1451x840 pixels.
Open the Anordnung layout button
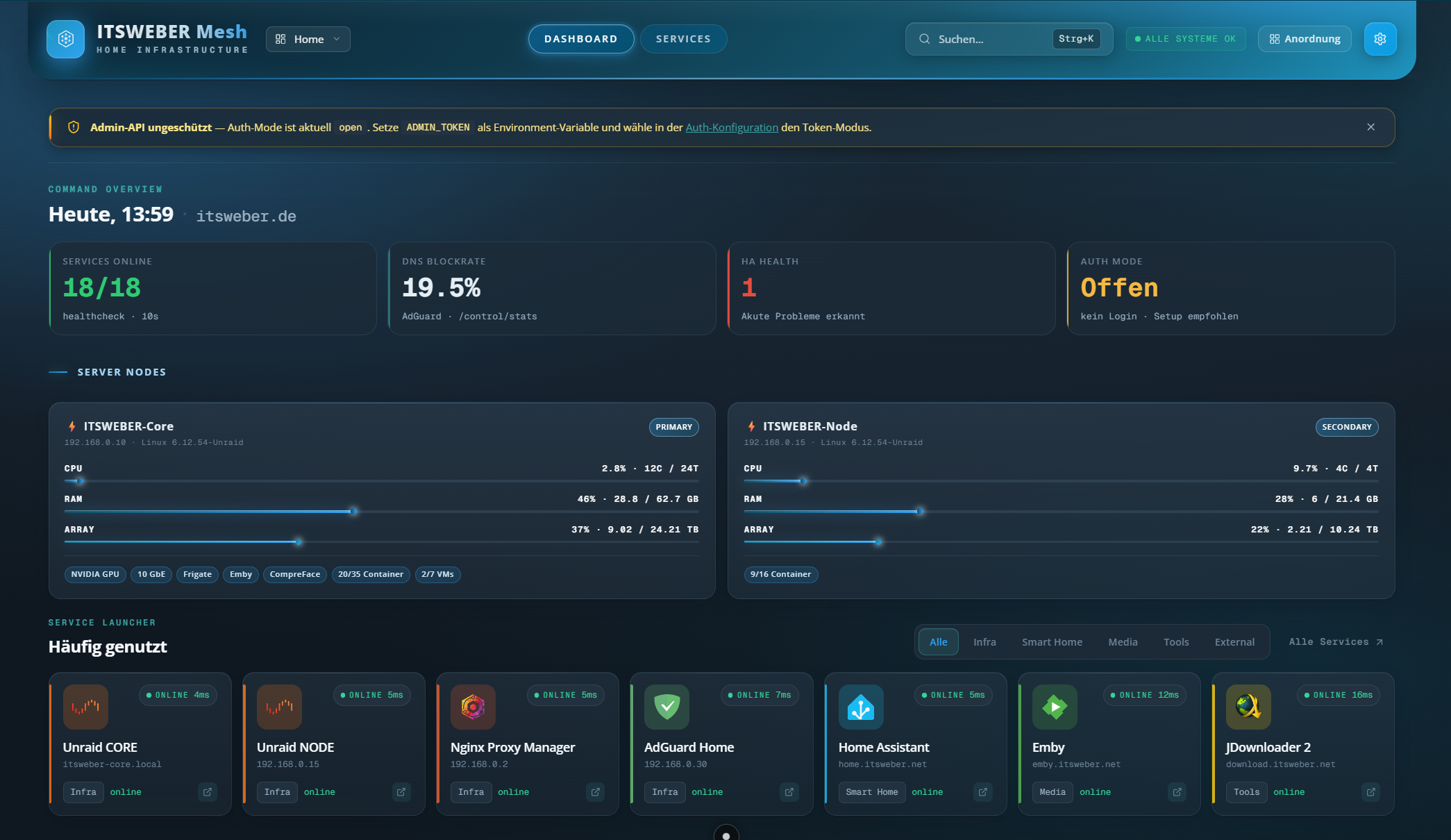[x=1305, y=39]
